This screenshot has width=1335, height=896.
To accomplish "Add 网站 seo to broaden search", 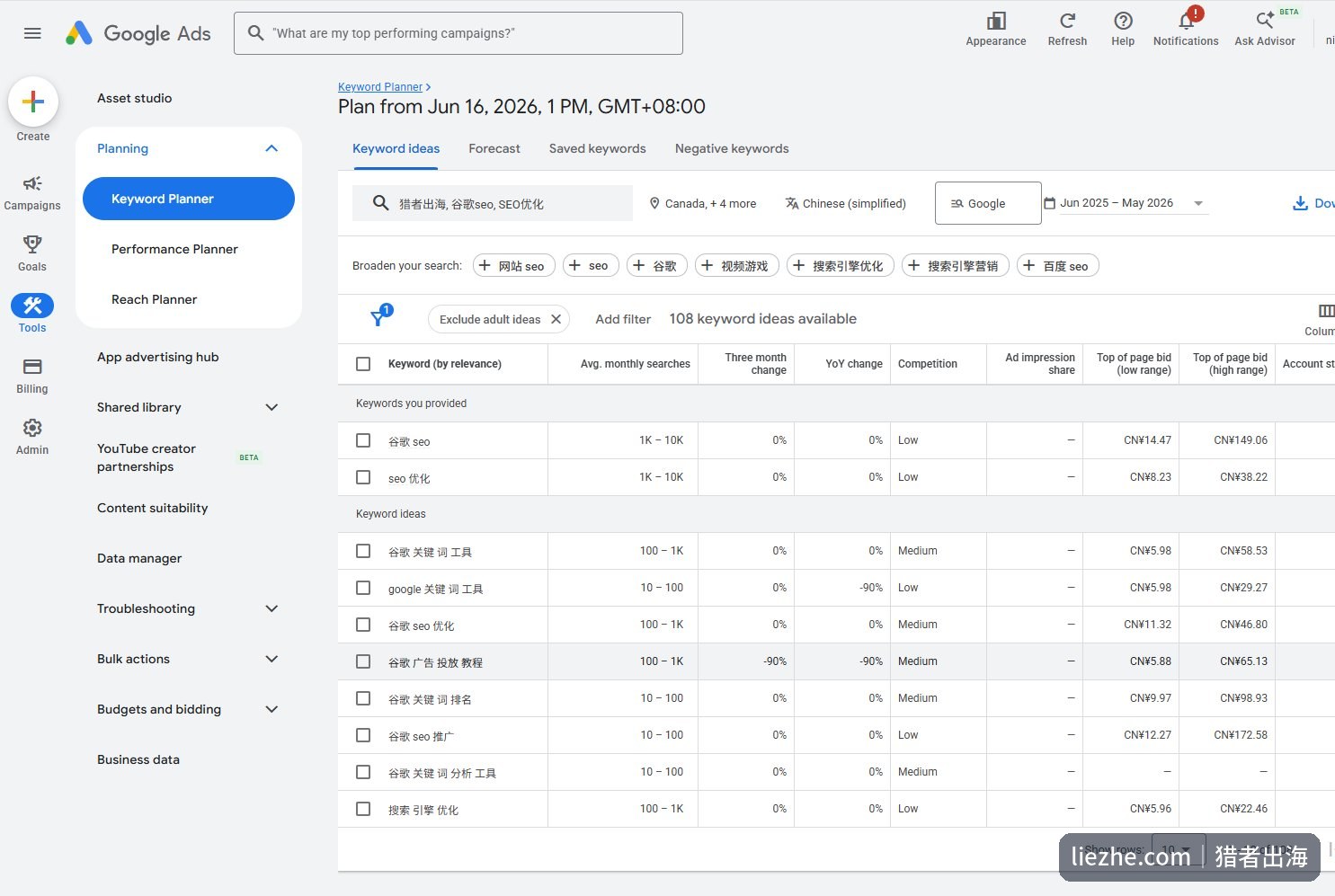I will click(513, 265).
